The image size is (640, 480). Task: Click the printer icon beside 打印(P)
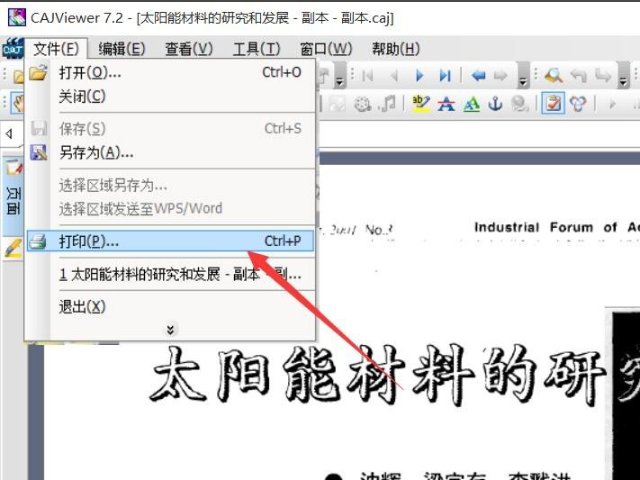click(38, 241)
